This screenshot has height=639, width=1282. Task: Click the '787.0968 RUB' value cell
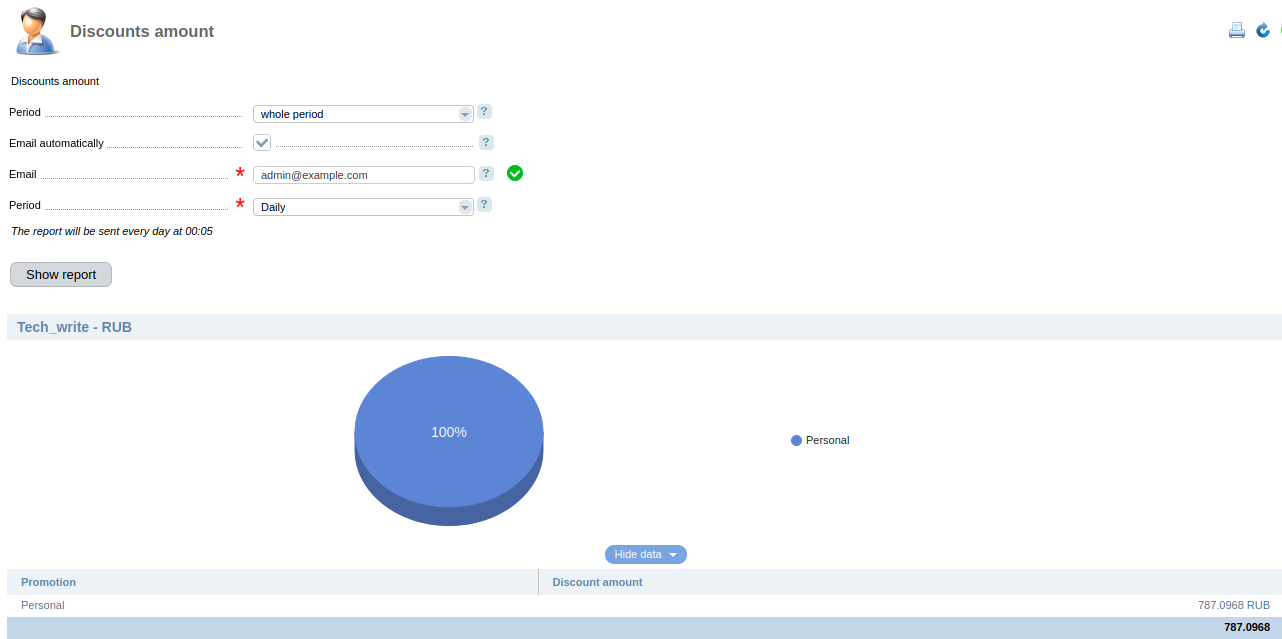click(1234, 605)
